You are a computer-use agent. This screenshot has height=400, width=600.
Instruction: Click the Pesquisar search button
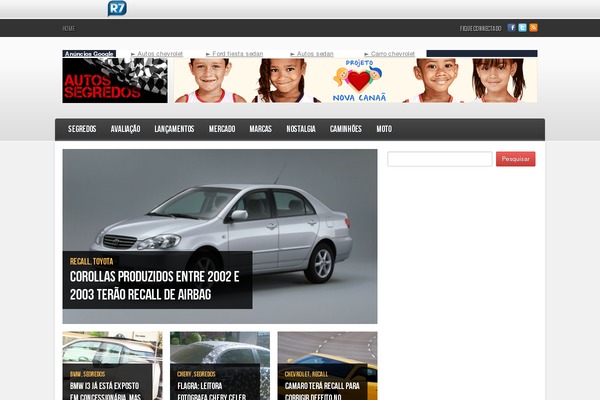tap(515, 159)
